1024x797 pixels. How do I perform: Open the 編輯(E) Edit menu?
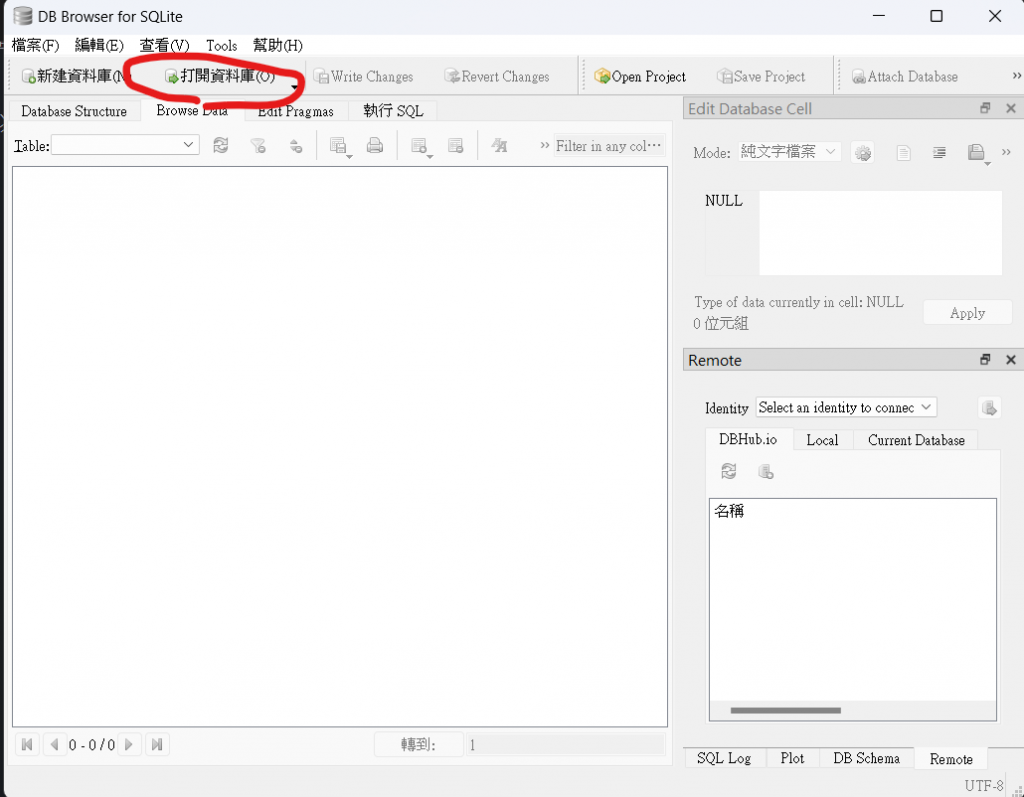[x=99, y=46]
